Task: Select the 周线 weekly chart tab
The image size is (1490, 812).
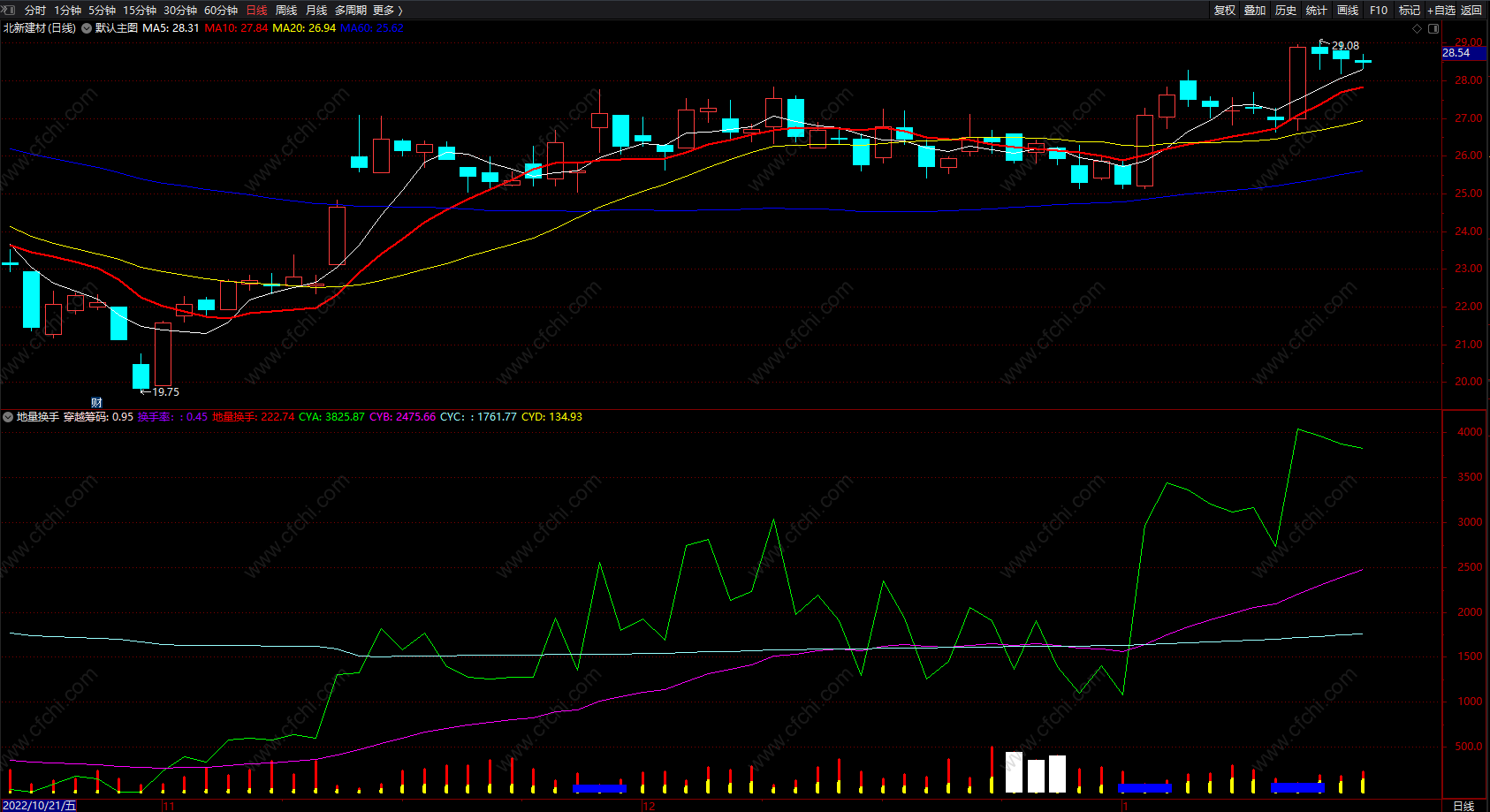Action: coord(286,11)
